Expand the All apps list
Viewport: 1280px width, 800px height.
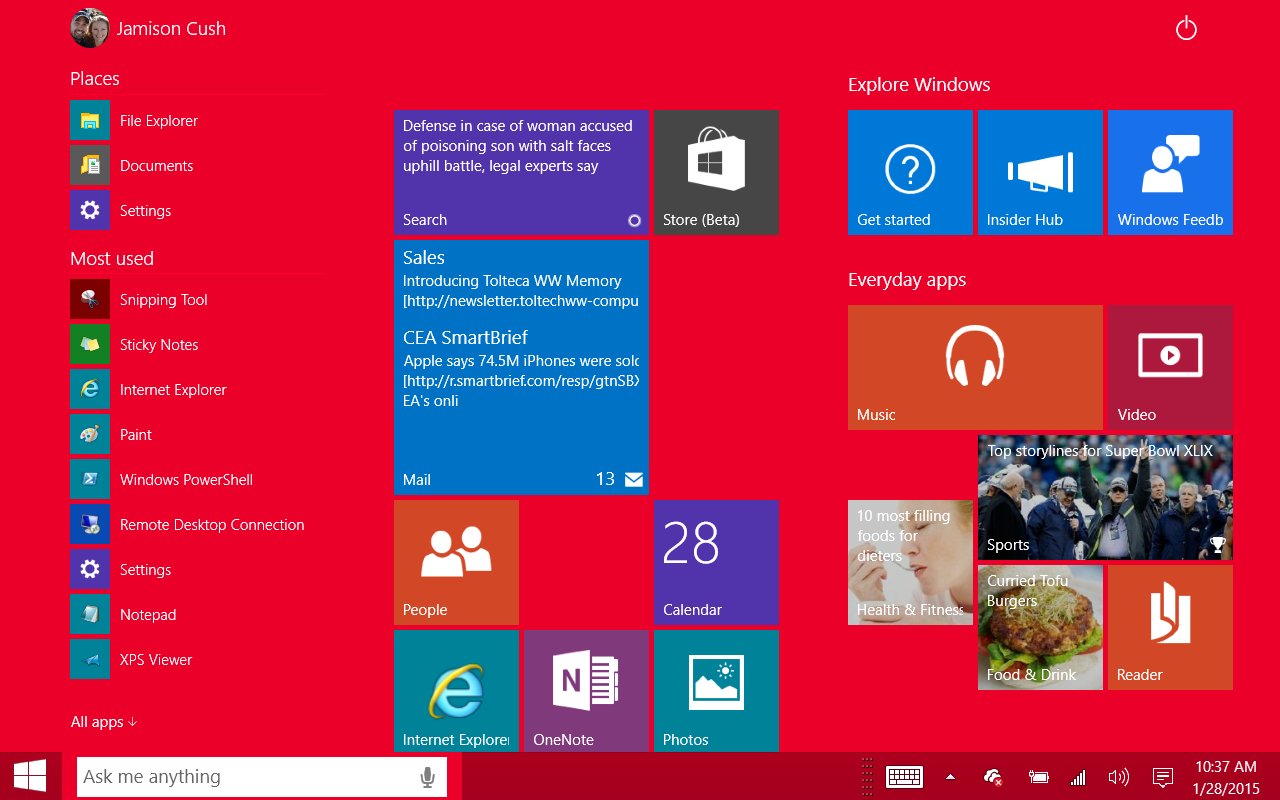point(104,721)
